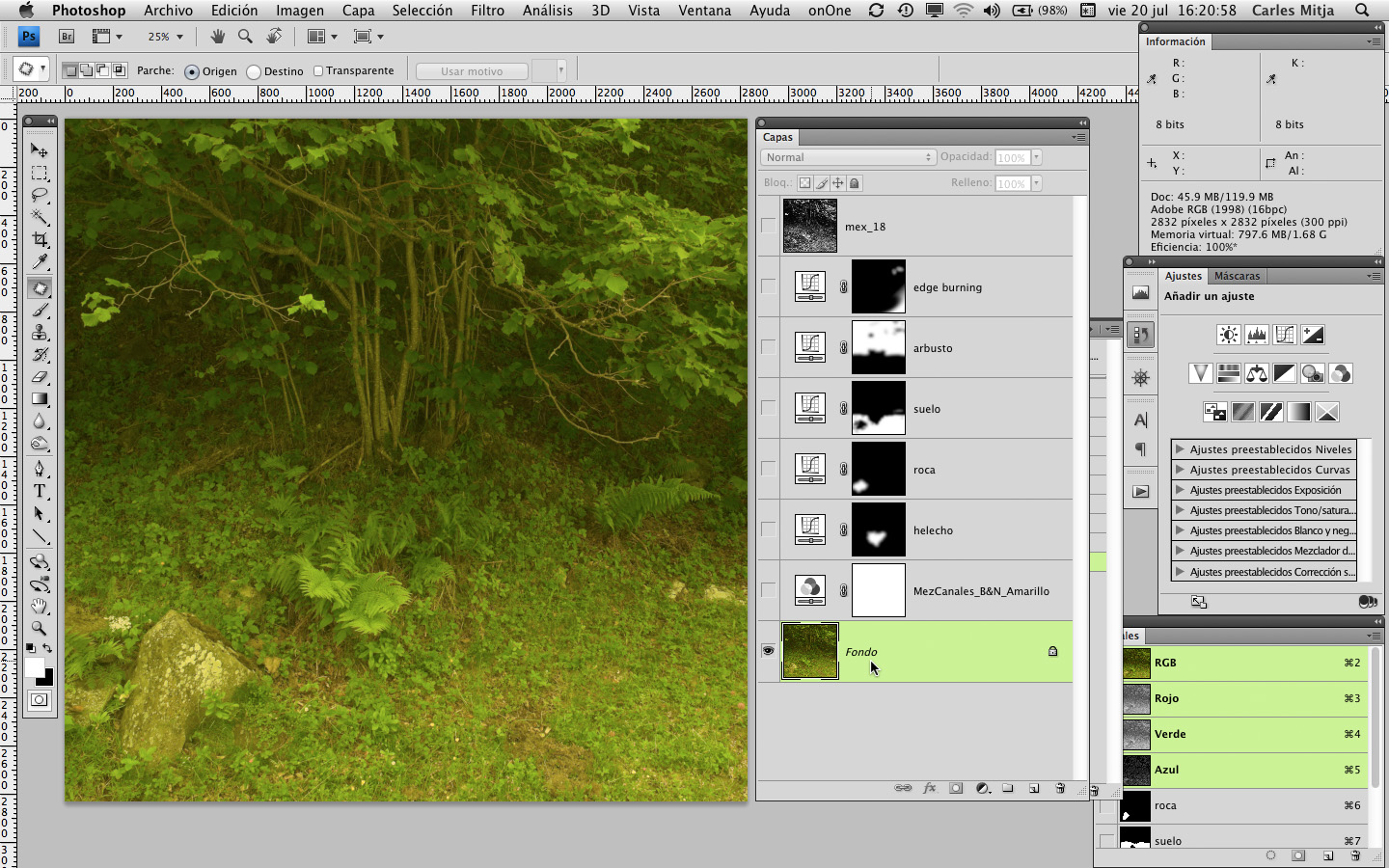Open the Filtro menu
Image resolution: width=1389 pixels, height=868 pixels.
tap(487, 11)
